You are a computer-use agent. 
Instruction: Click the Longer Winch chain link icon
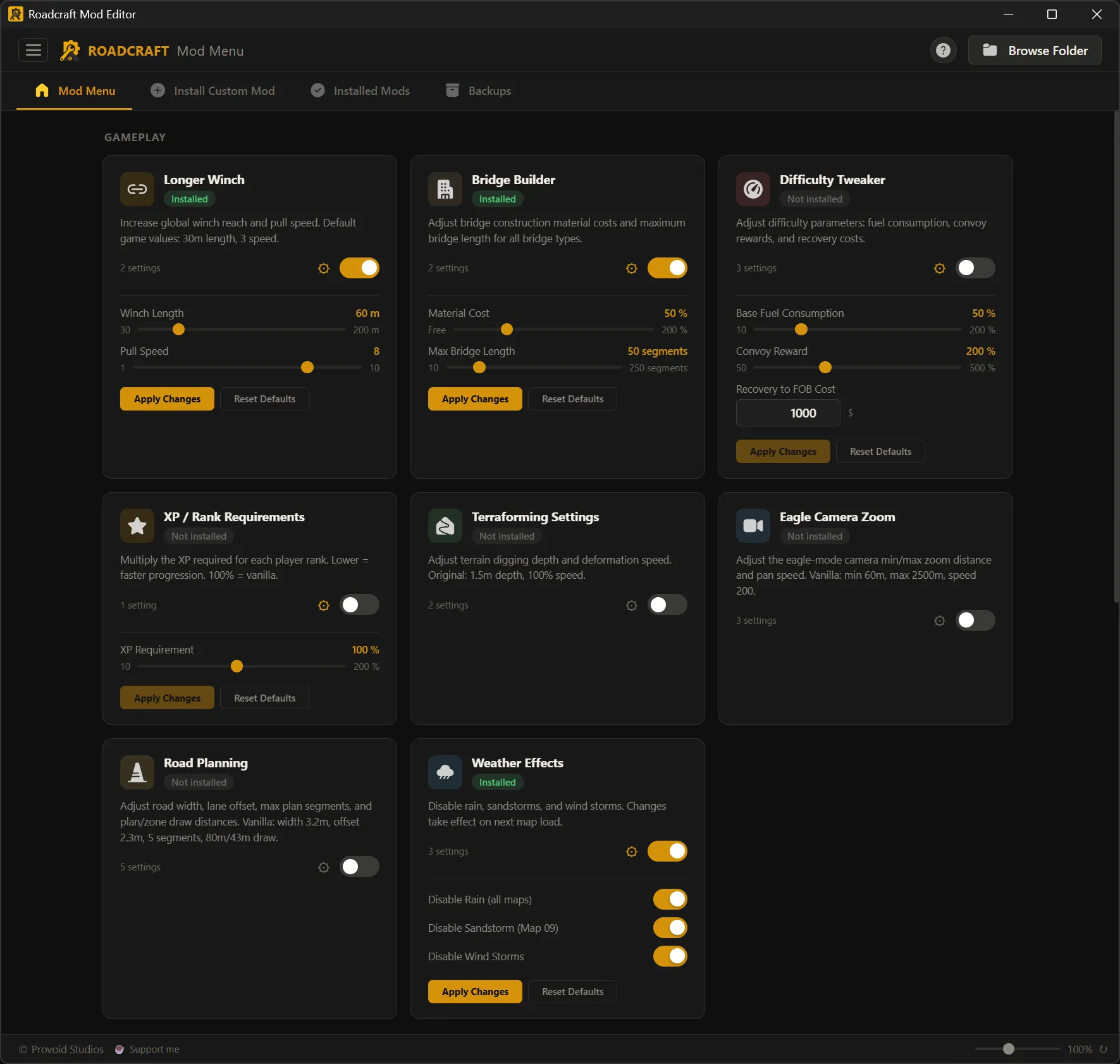point(137,189)
